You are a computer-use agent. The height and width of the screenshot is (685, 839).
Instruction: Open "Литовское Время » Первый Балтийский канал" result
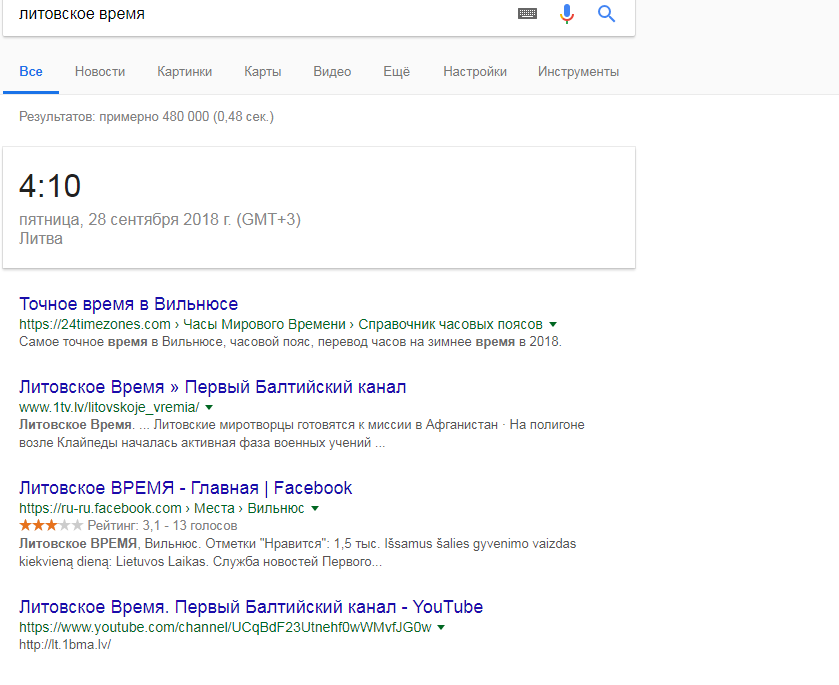pyautogui.click(x=212, y=387)
